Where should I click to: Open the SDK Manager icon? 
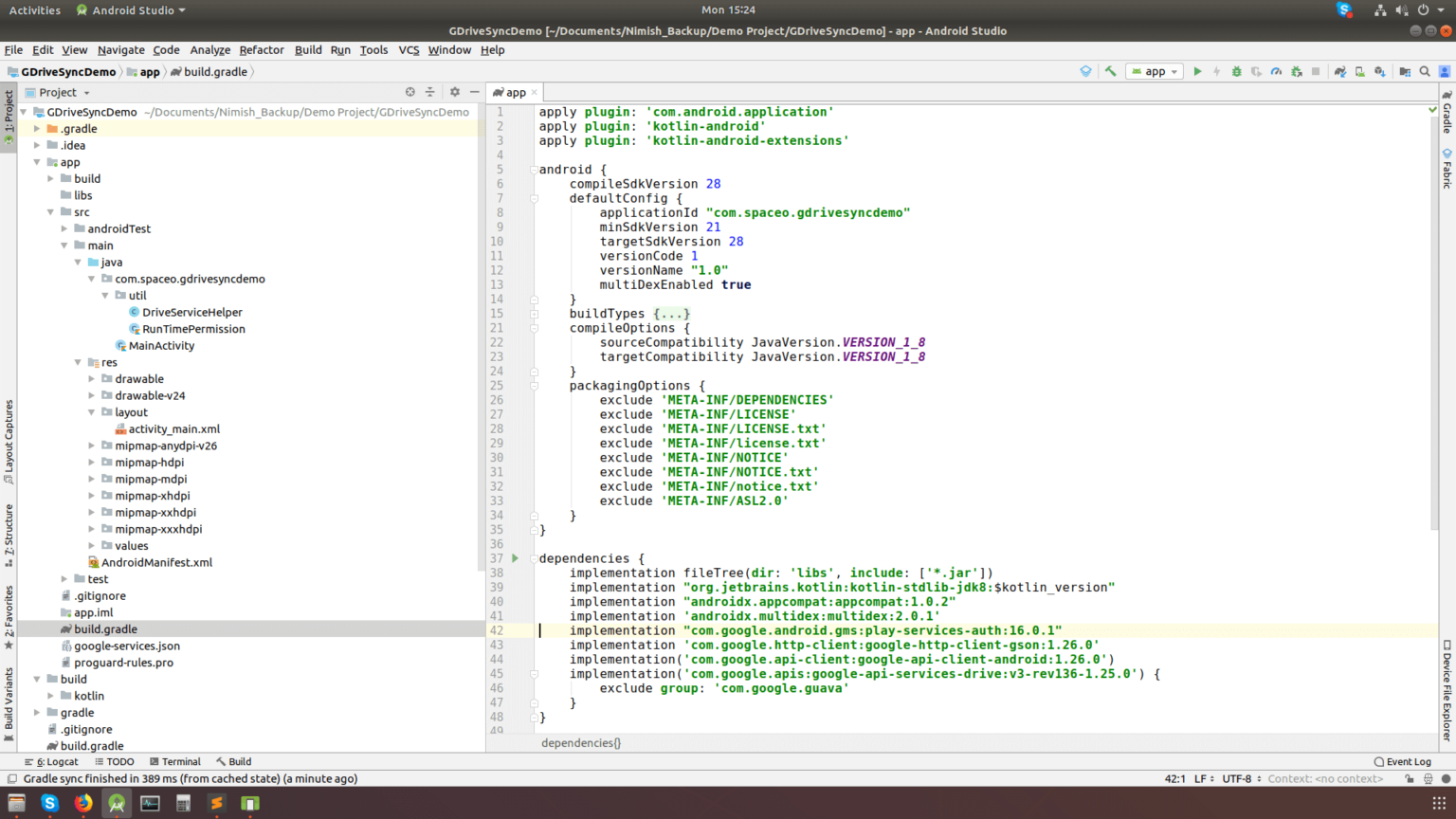coord(1380,72)
